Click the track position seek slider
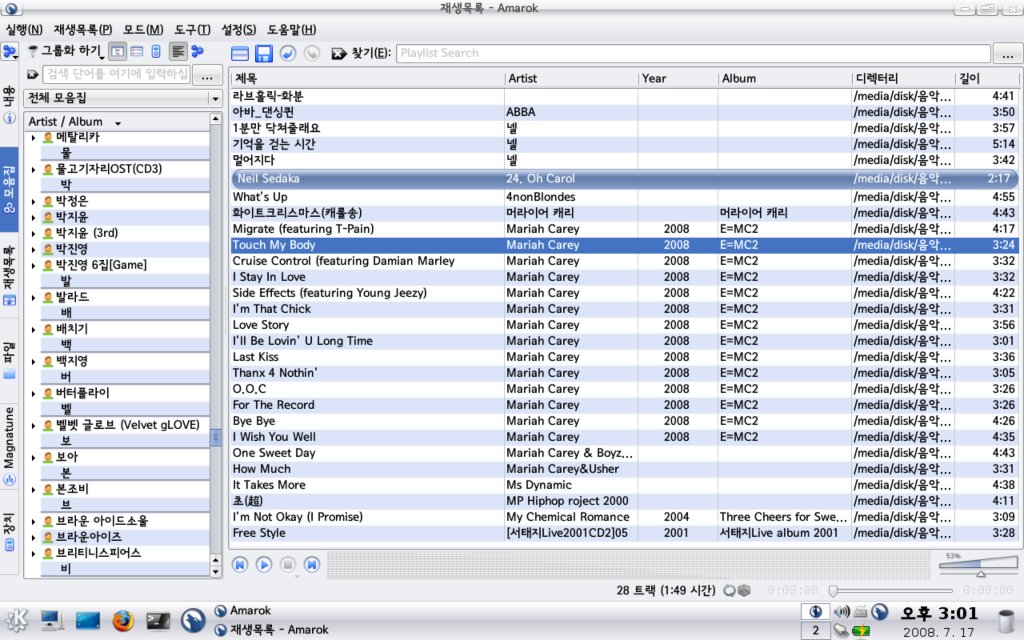1024x640 pixels. (890, 590)
